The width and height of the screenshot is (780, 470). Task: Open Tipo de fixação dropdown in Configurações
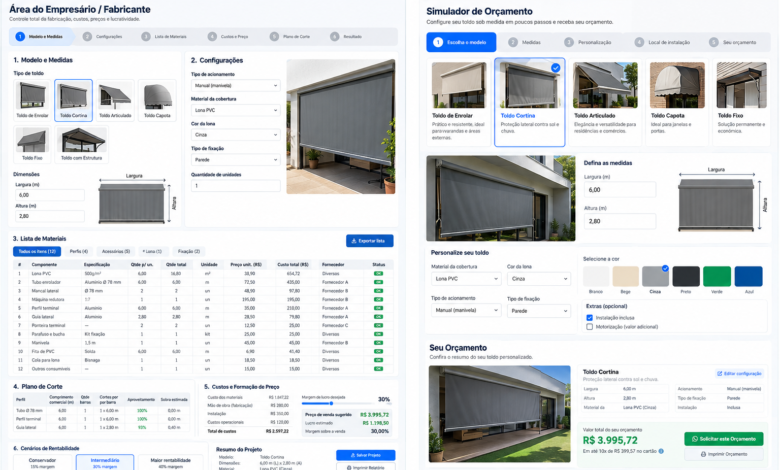[x=235, y=160]
